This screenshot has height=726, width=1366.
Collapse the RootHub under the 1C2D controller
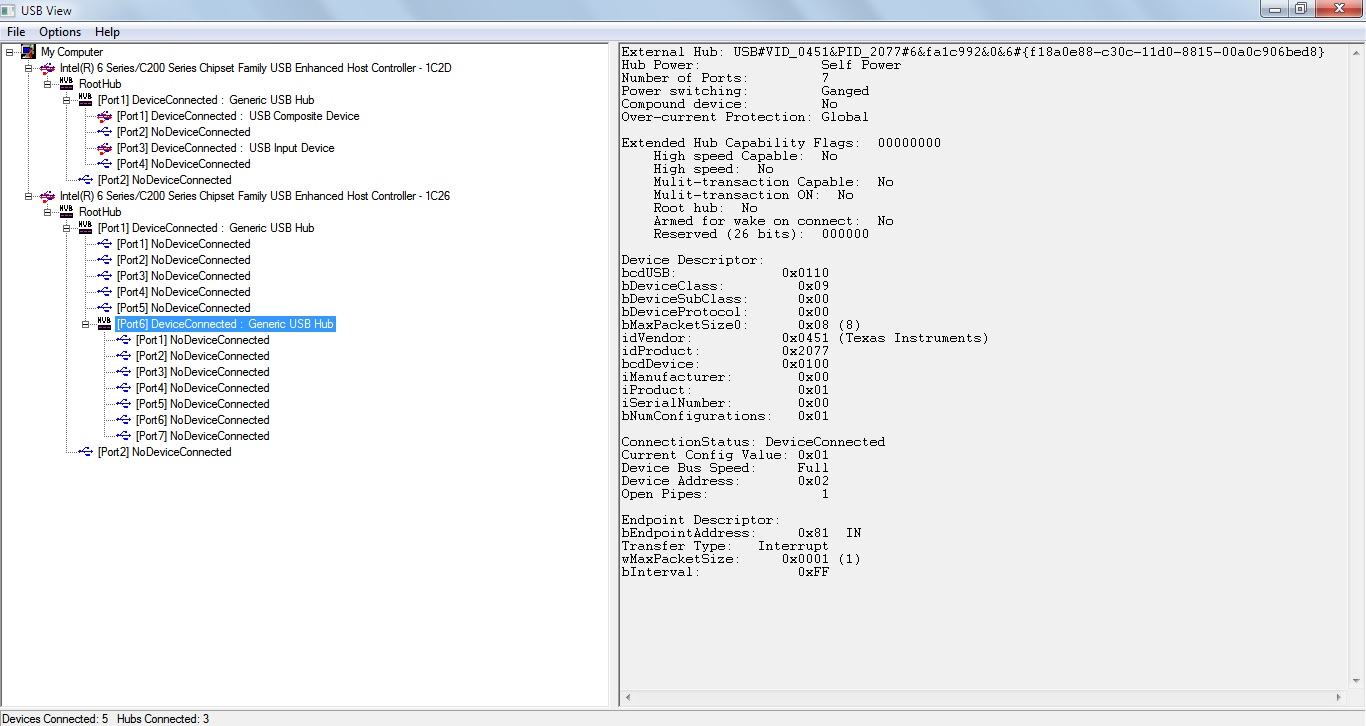coord(48,84)
